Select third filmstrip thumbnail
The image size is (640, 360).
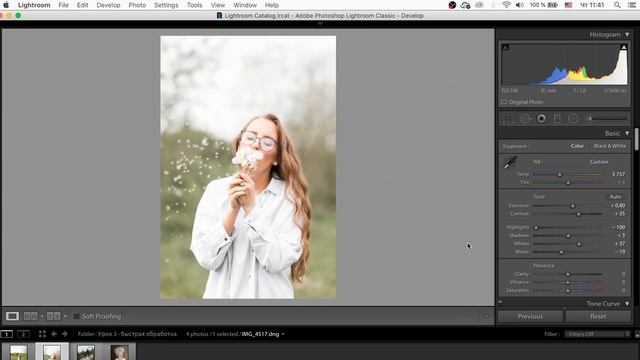point(86,352)
